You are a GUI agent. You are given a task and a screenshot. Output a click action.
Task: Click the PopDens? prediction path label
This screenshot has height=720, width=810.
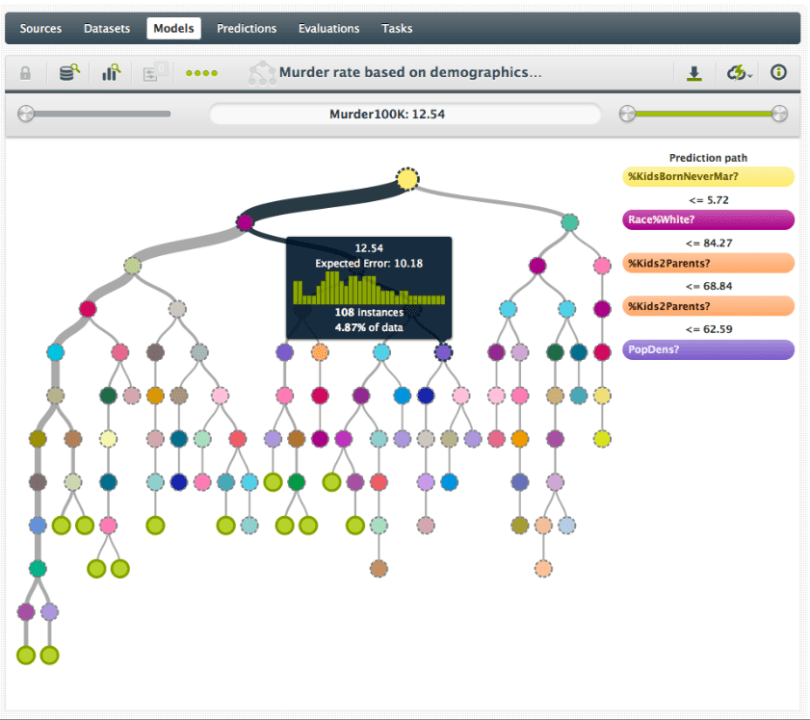(708, 350)
